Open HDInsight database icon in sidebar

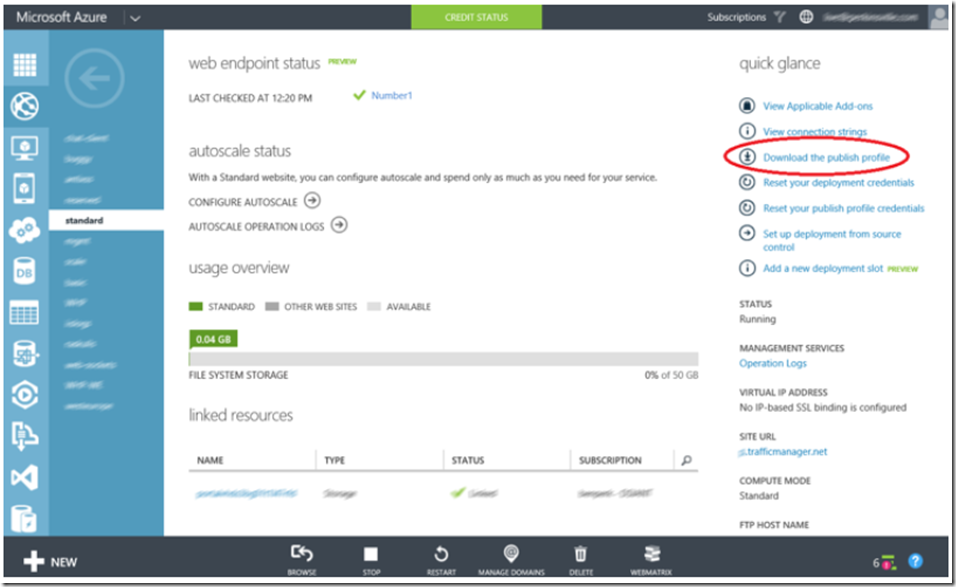coord(24,354)
